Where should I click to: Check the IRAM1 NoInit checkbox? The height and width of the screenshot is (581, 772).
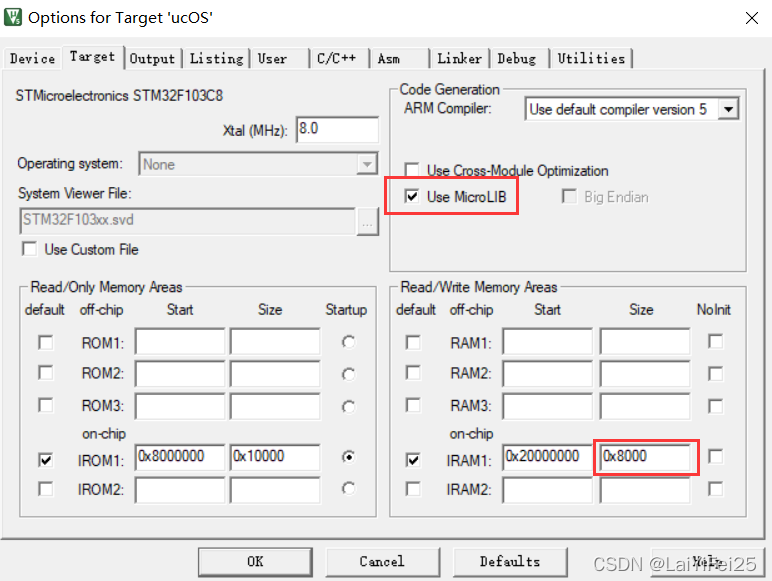pos(715,456)
